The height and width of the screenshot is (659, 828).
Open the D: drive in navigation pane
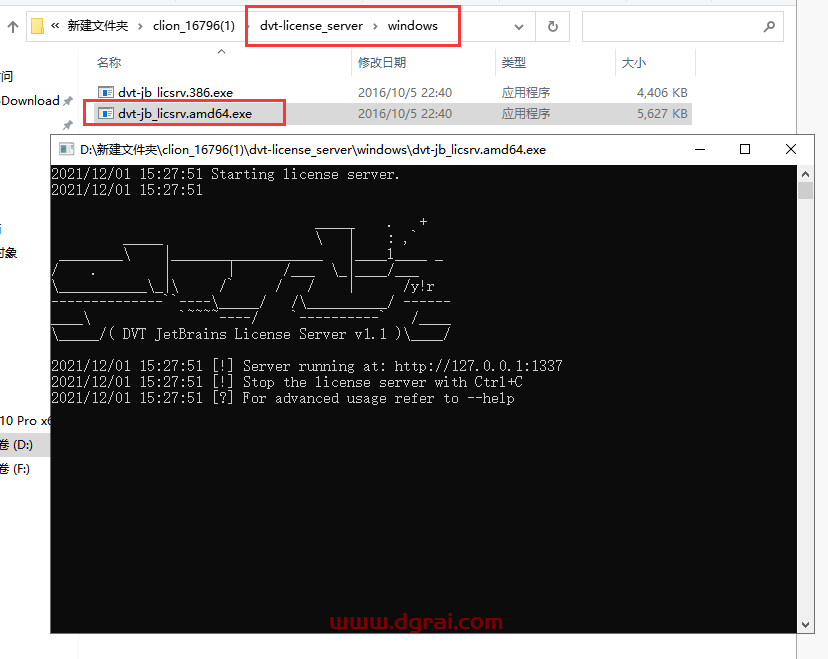tap(17, 444)
